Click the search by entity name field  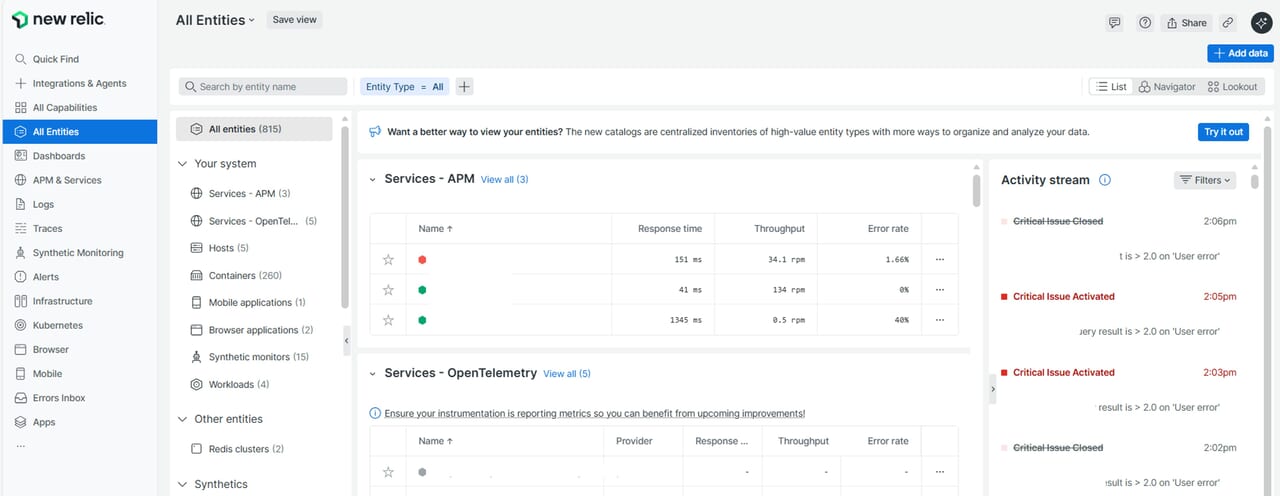point(263,87)
